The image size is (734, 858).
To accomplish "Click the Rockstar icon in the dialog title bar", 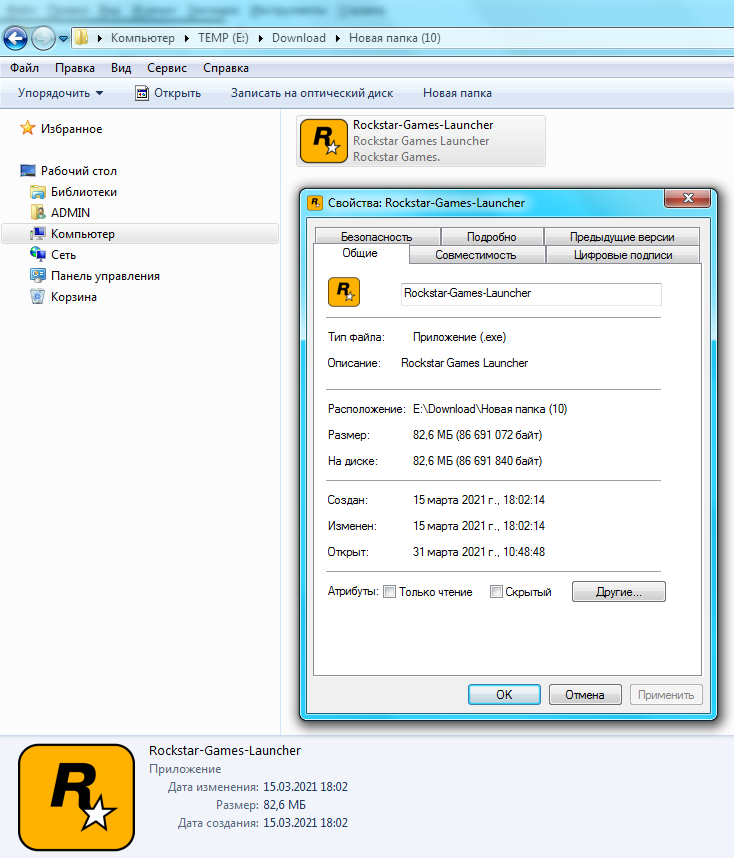I will point(315,203).
